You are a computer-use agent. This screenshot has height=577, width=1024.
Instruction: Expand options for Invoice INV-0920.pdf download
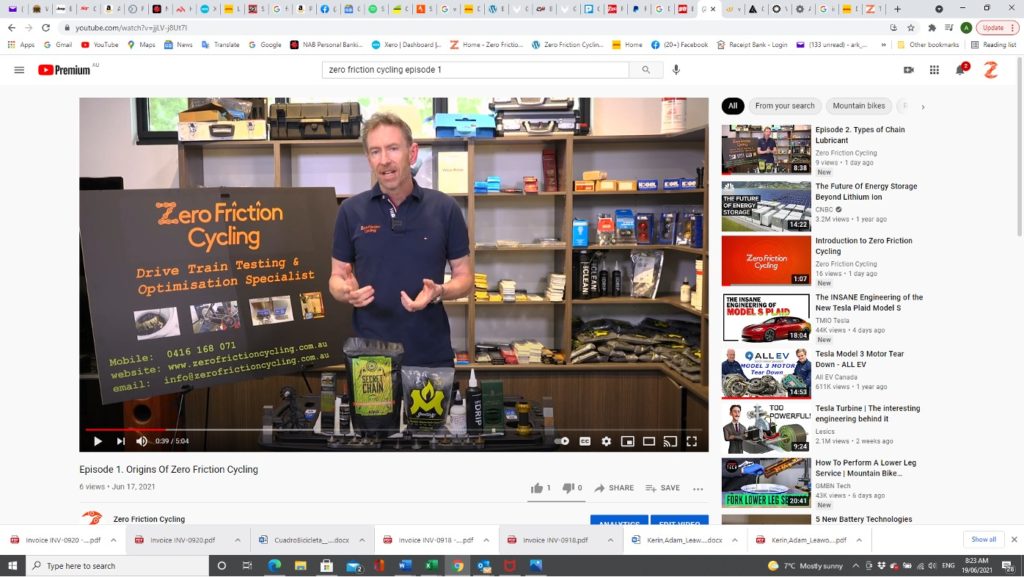click(x=238, y=540)
